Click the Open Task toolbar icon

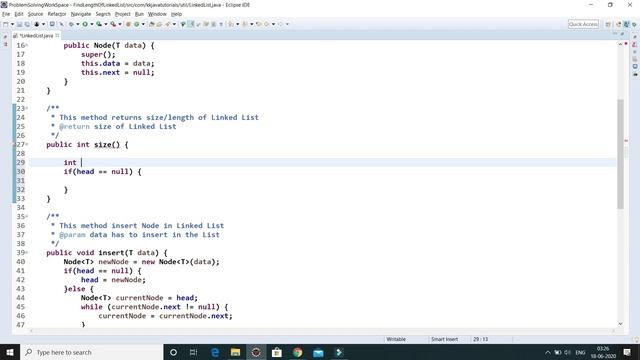159,24
